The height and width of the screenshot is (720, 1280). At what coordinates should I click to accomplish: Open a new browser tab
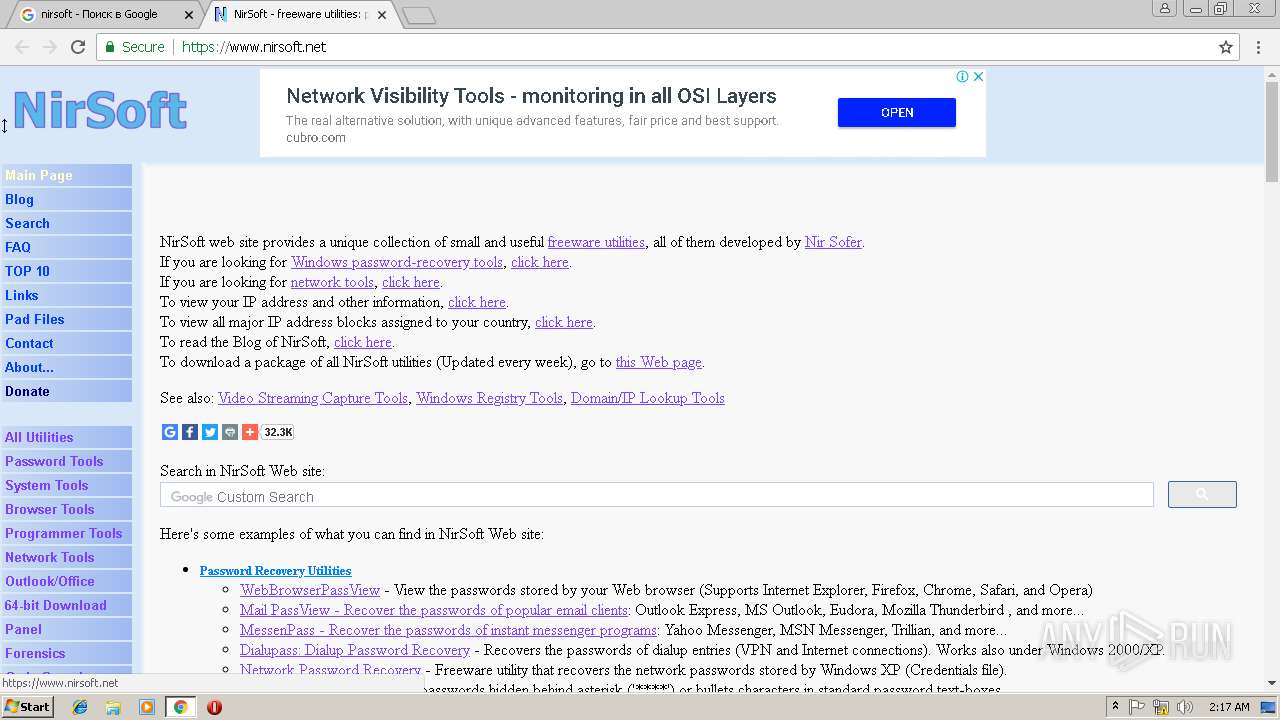[x=419, y=15]
